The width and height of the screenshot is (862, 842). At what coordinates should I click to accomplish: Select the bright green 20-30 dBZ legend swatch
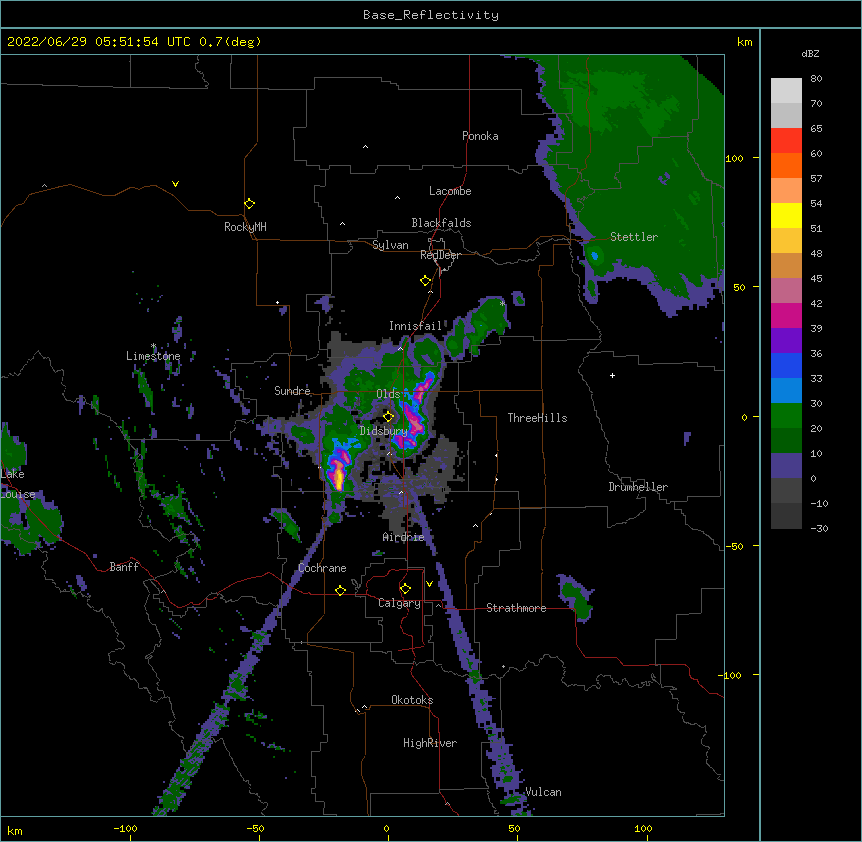pos(786,416)
